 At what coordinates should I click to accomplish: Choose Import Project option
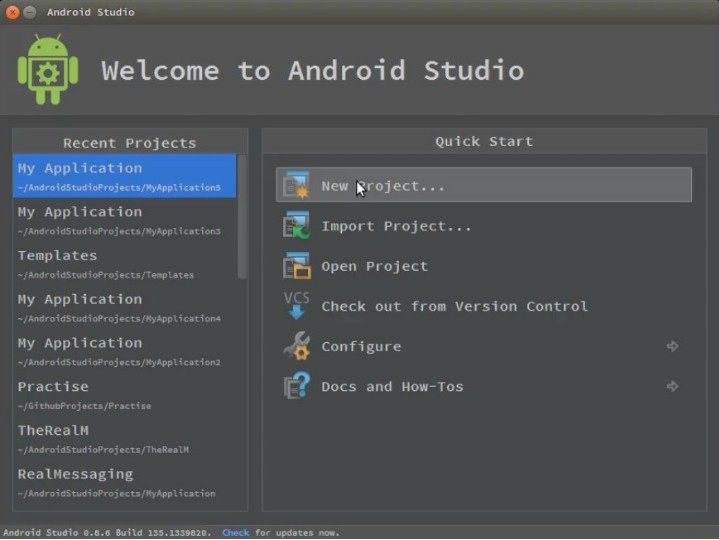click(396, 226)
